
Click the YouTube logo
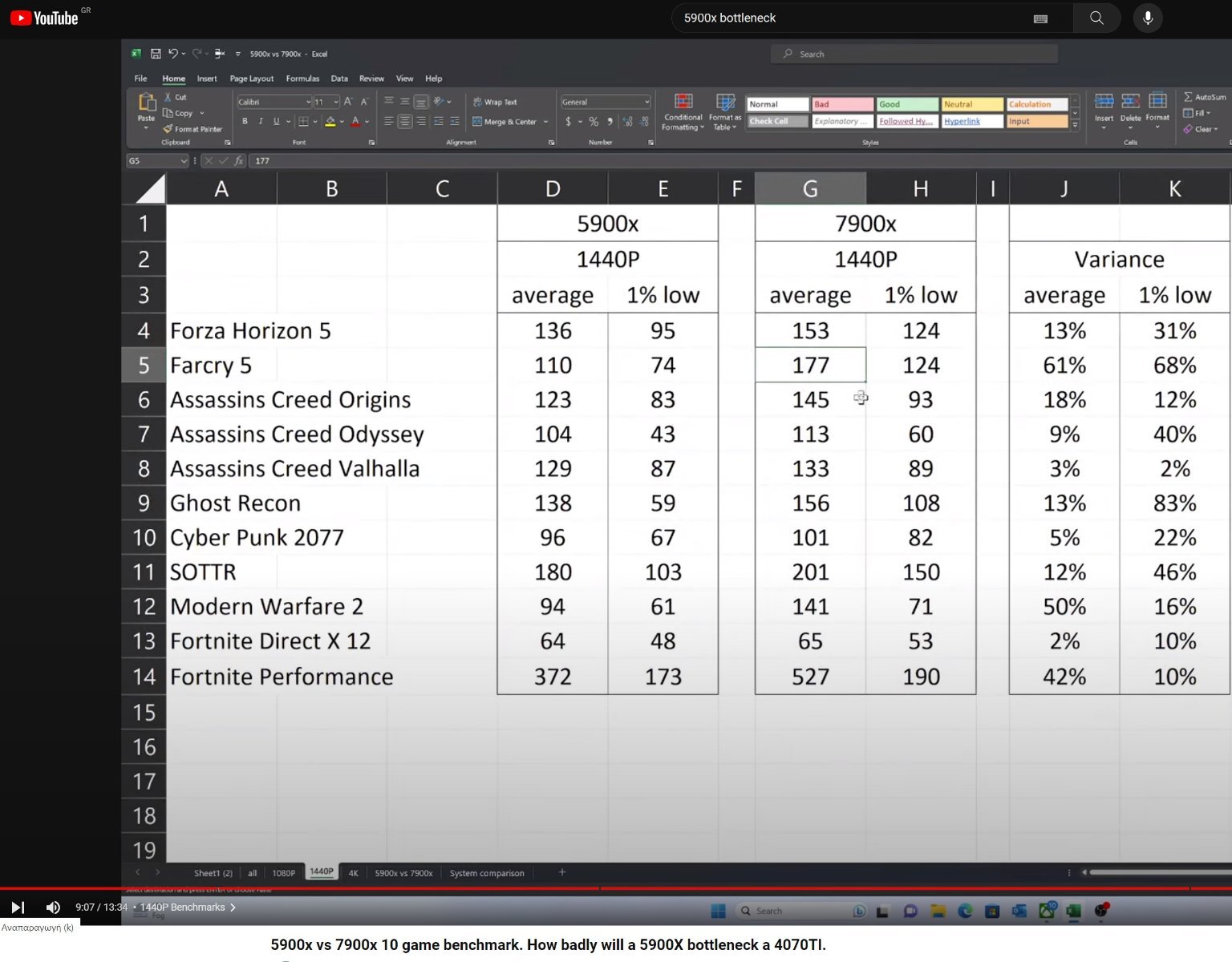(x=44, y=18)
